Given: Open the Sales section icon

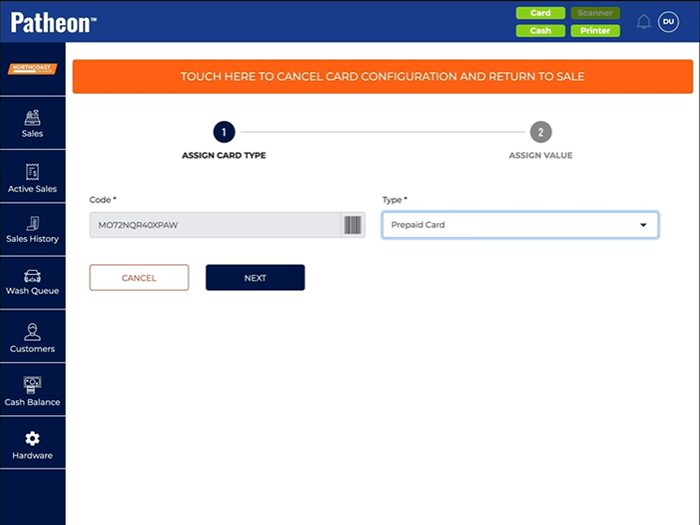Looking at the screenshot, I should pyautogui.click(x=32, y=117).
